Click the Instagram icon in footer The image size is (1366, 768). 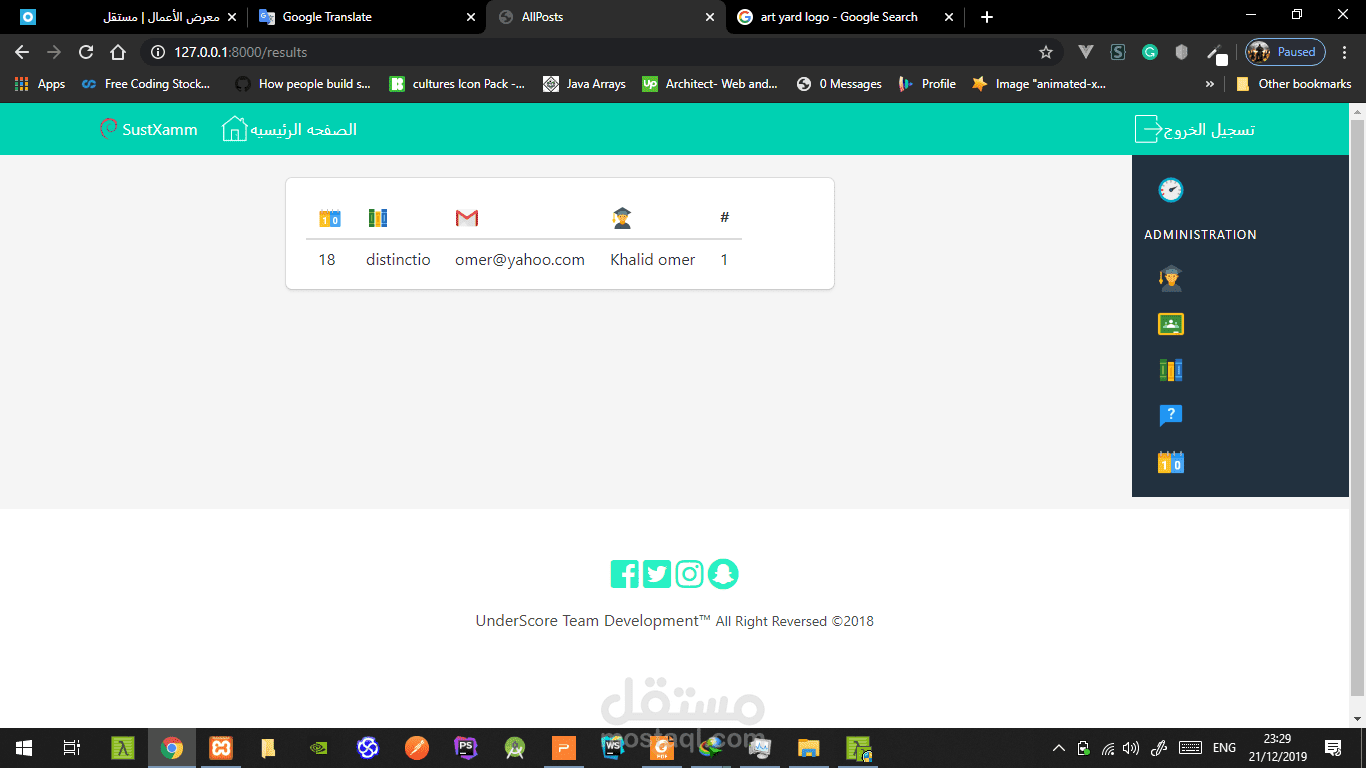coord(690,574)
